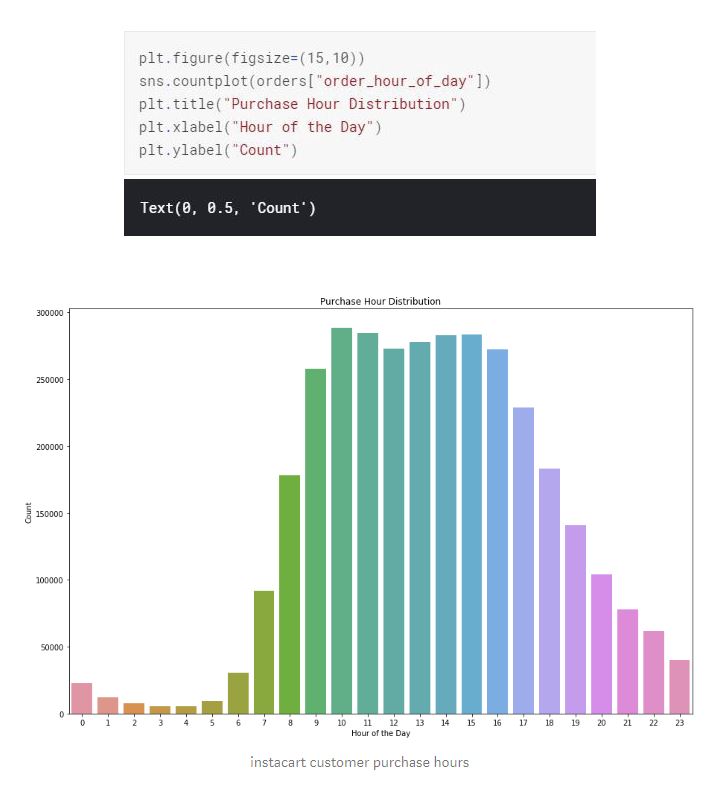Image resolution: width=717 pixels, height=790 pixels.
Task: Click the chart title Purchase Hour Distribution
Action: click(380, 301)
